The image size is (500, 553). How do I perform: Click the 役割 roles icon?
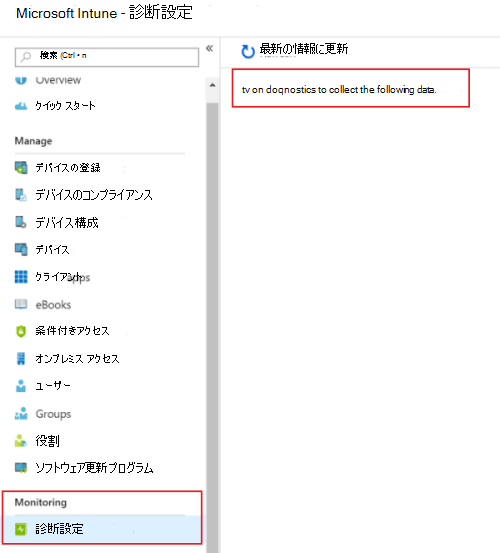tap(21, 440)
